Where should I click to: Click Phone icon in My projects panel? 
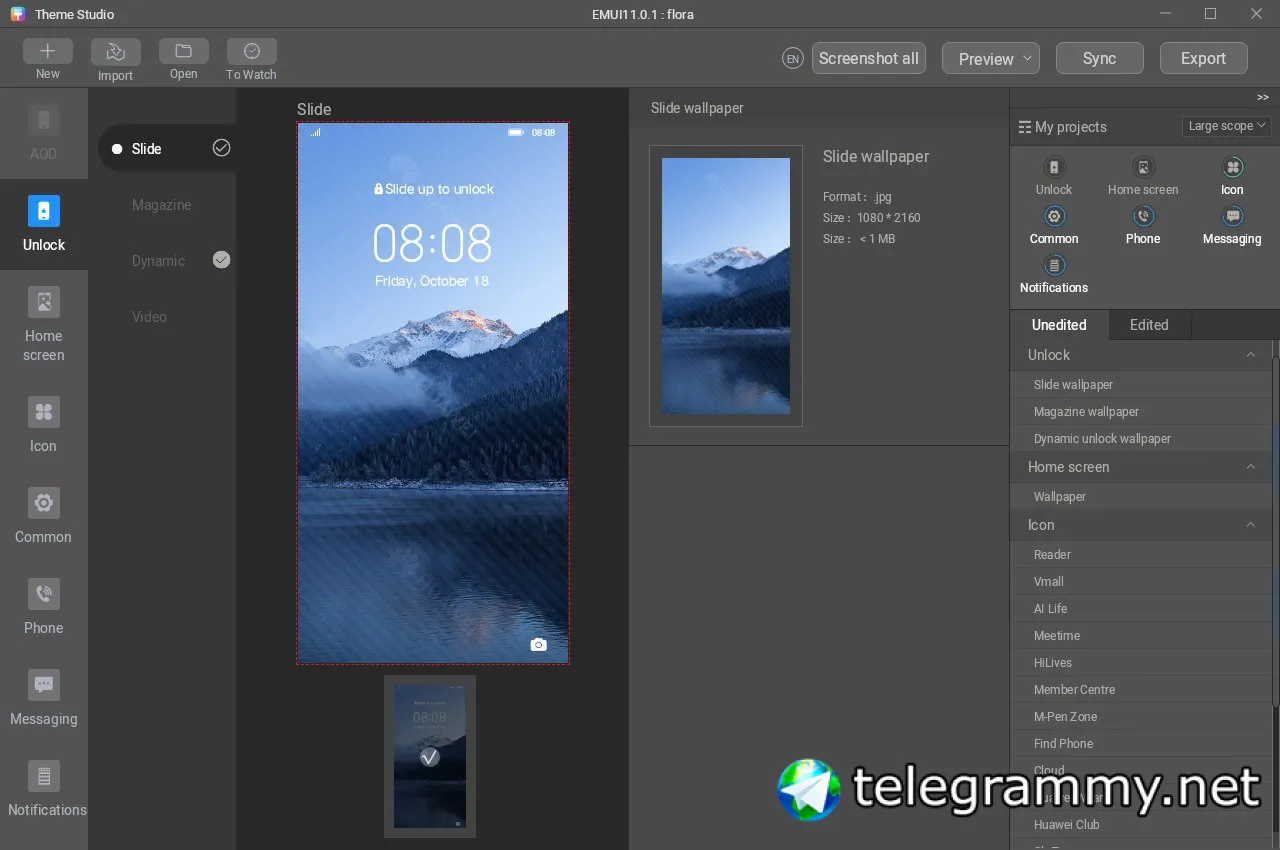click(1143, 217)
